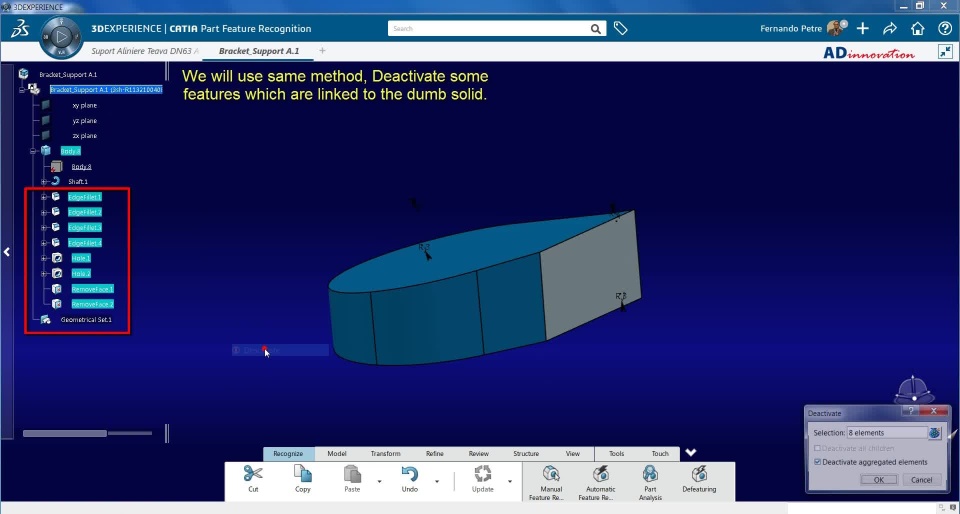
Task: Click the Cut scissors icon
Action: tap(253, 474)
